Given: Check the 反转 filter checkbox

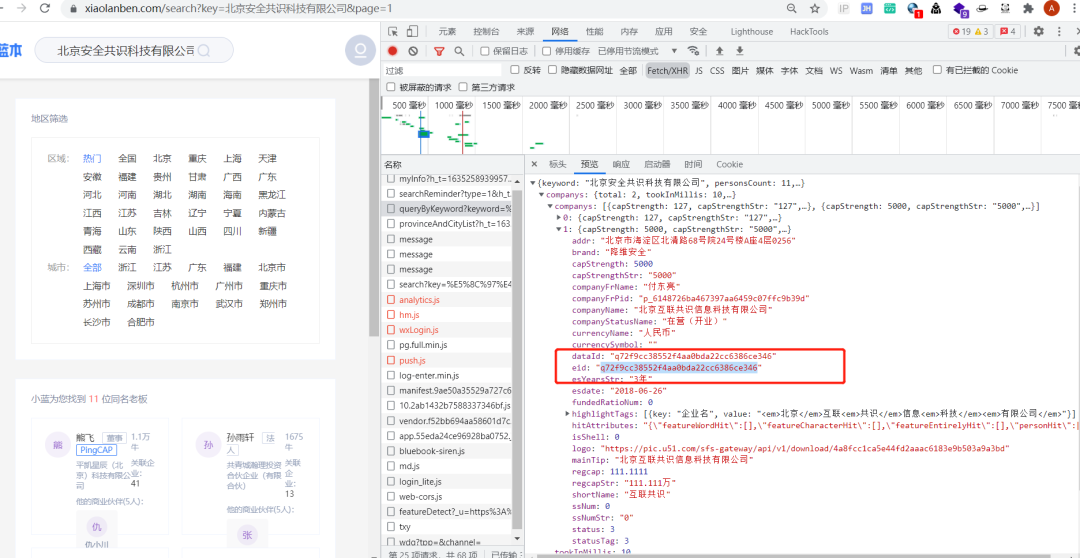Looking at the screenshot, I should click(515, 70).
